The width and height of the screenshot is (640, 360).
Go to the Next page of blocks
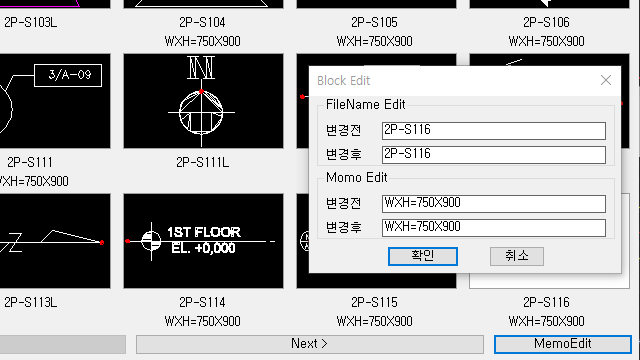tap(310, 344)
